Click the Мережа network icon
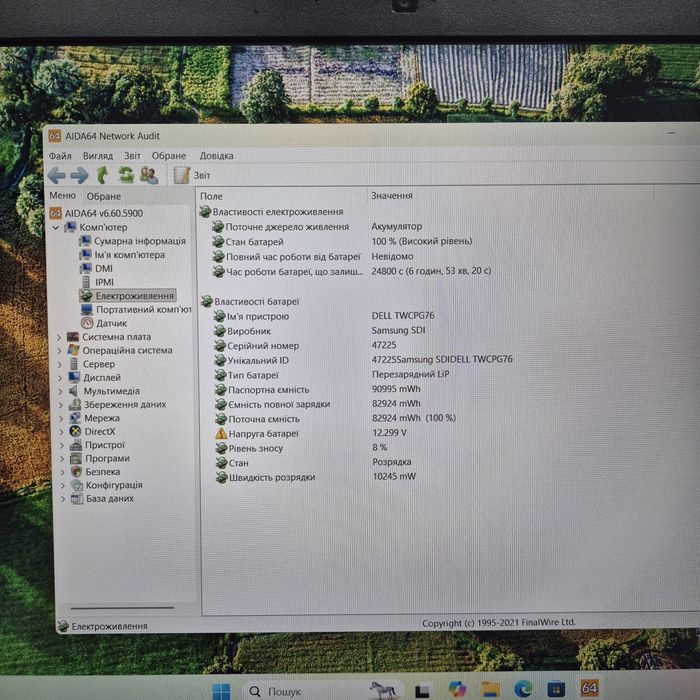Image resolution: width=700 pixels, height=700 pixels. pos(75,418)
